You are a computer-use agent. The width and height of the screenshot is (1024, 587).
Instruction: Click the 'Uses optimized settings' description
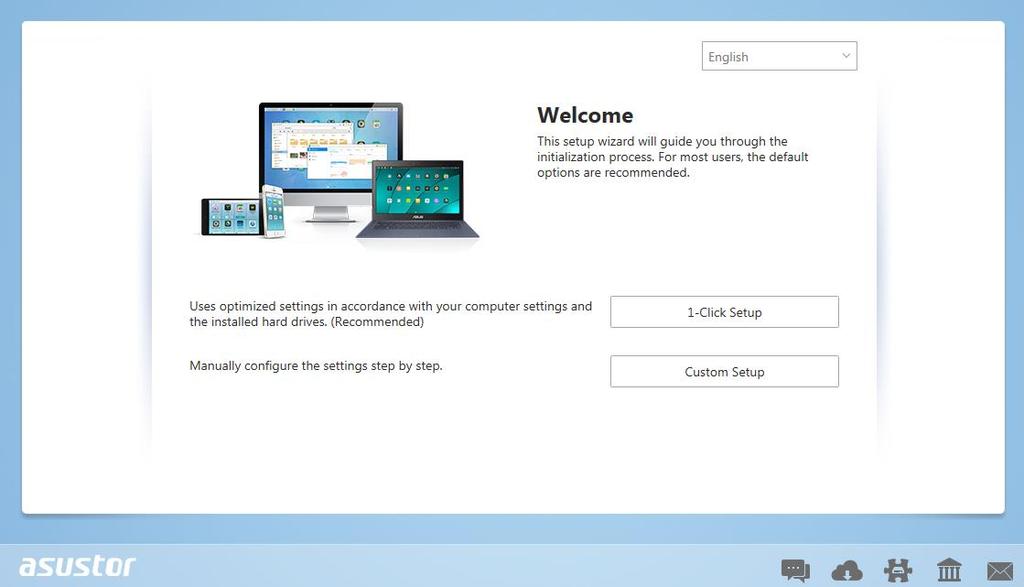(x=391, y=314)
